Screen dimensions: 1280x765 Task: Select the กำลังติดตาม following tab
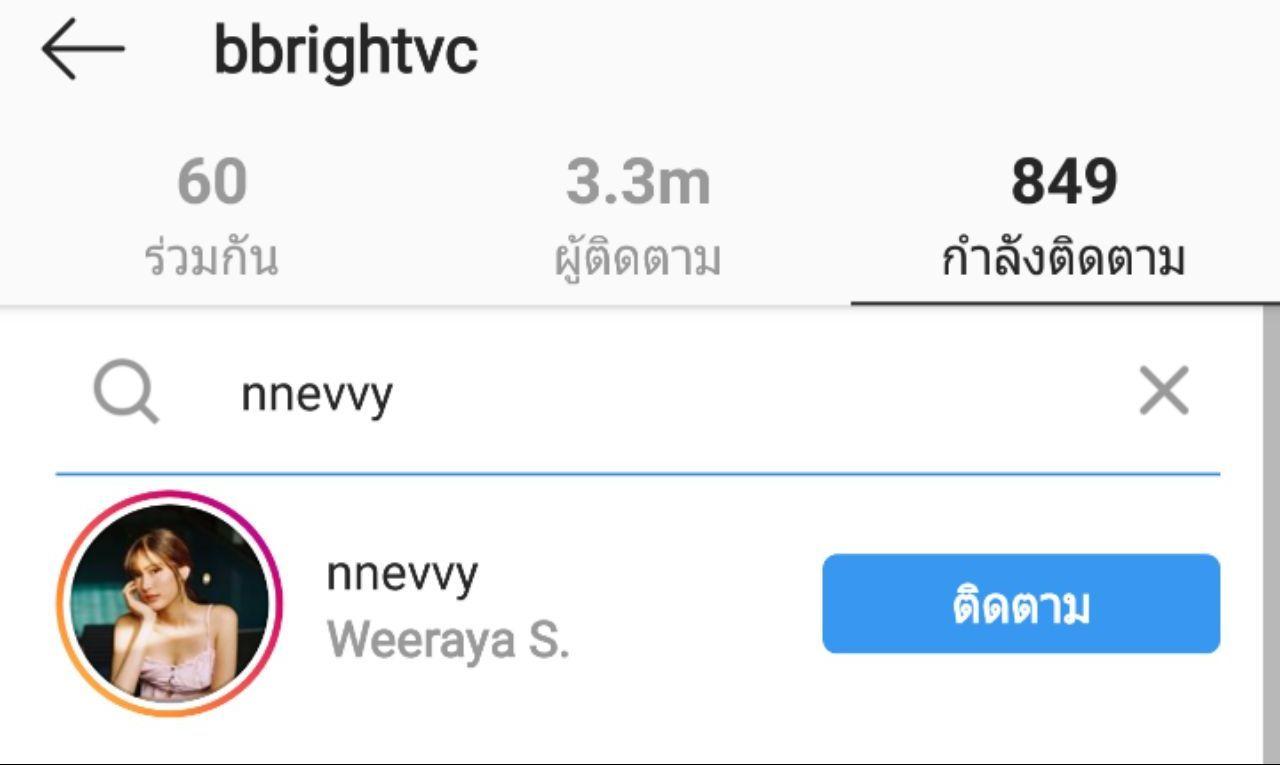pyautogui.click(x=1064, y=213)
